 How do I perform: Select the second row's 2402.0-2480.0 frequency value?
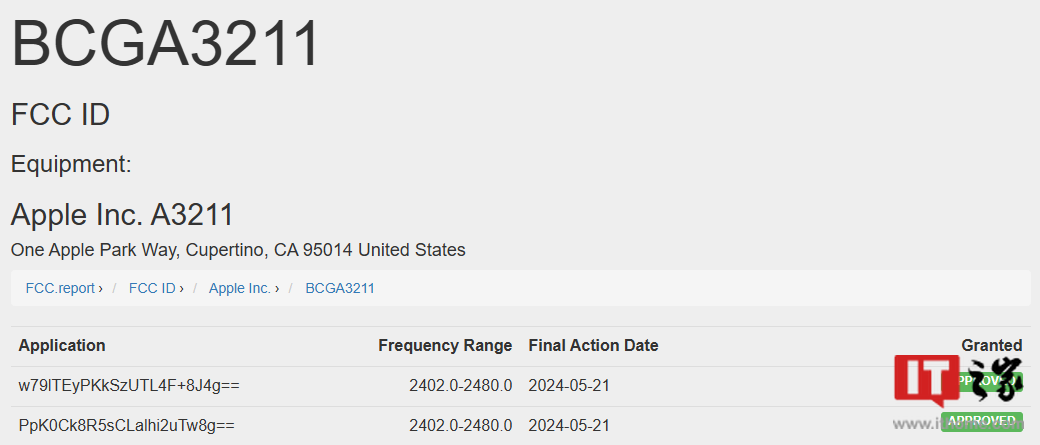tap(460, 425)
